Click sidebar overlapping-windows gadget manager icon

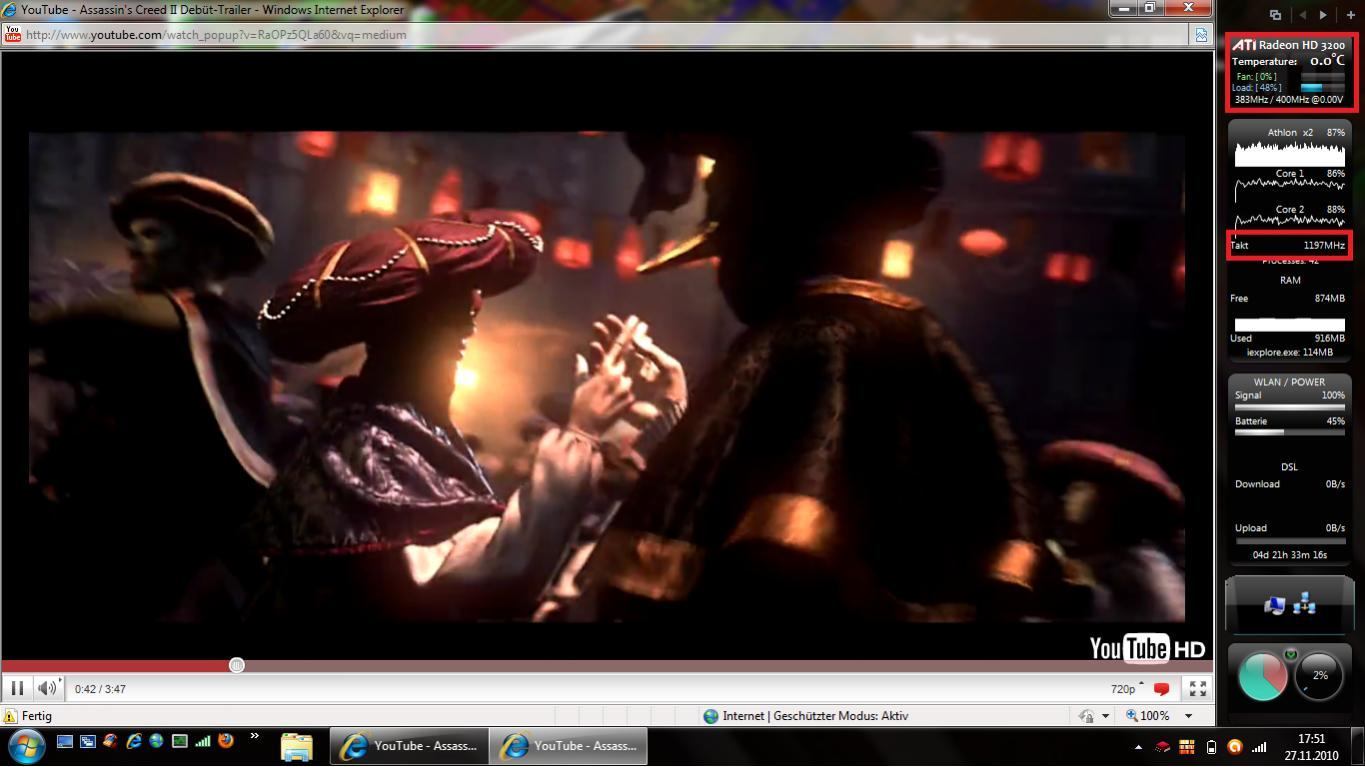[x=1275, y=15]
